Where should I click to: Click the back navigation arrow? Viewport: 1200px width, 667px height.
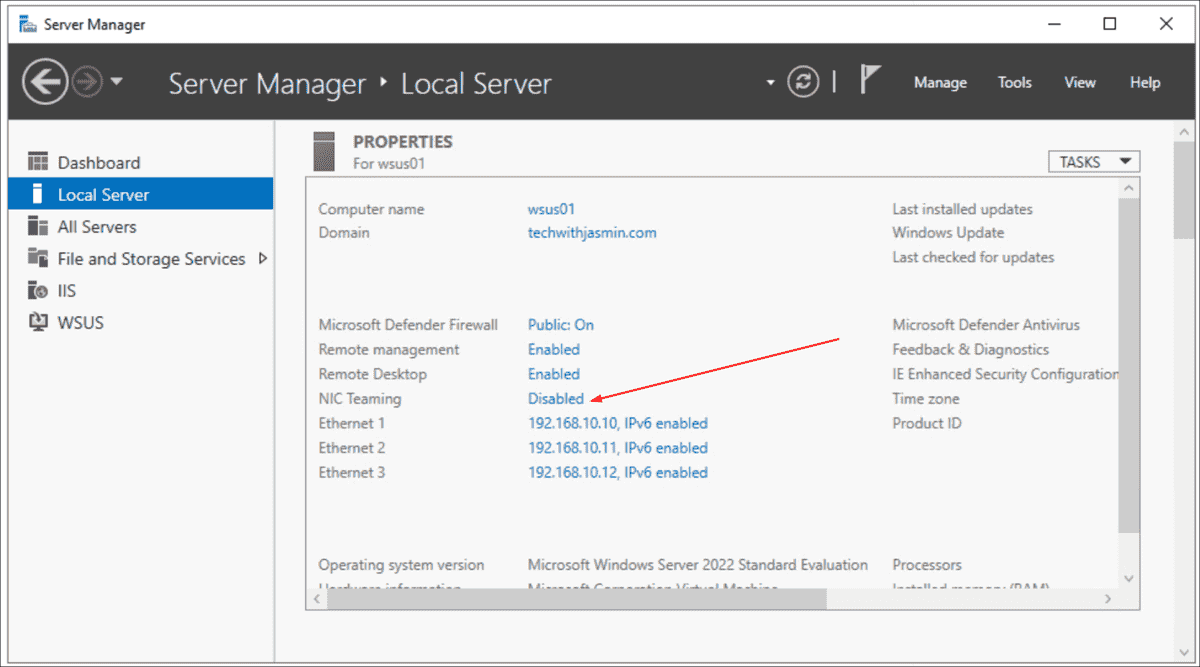44,80
